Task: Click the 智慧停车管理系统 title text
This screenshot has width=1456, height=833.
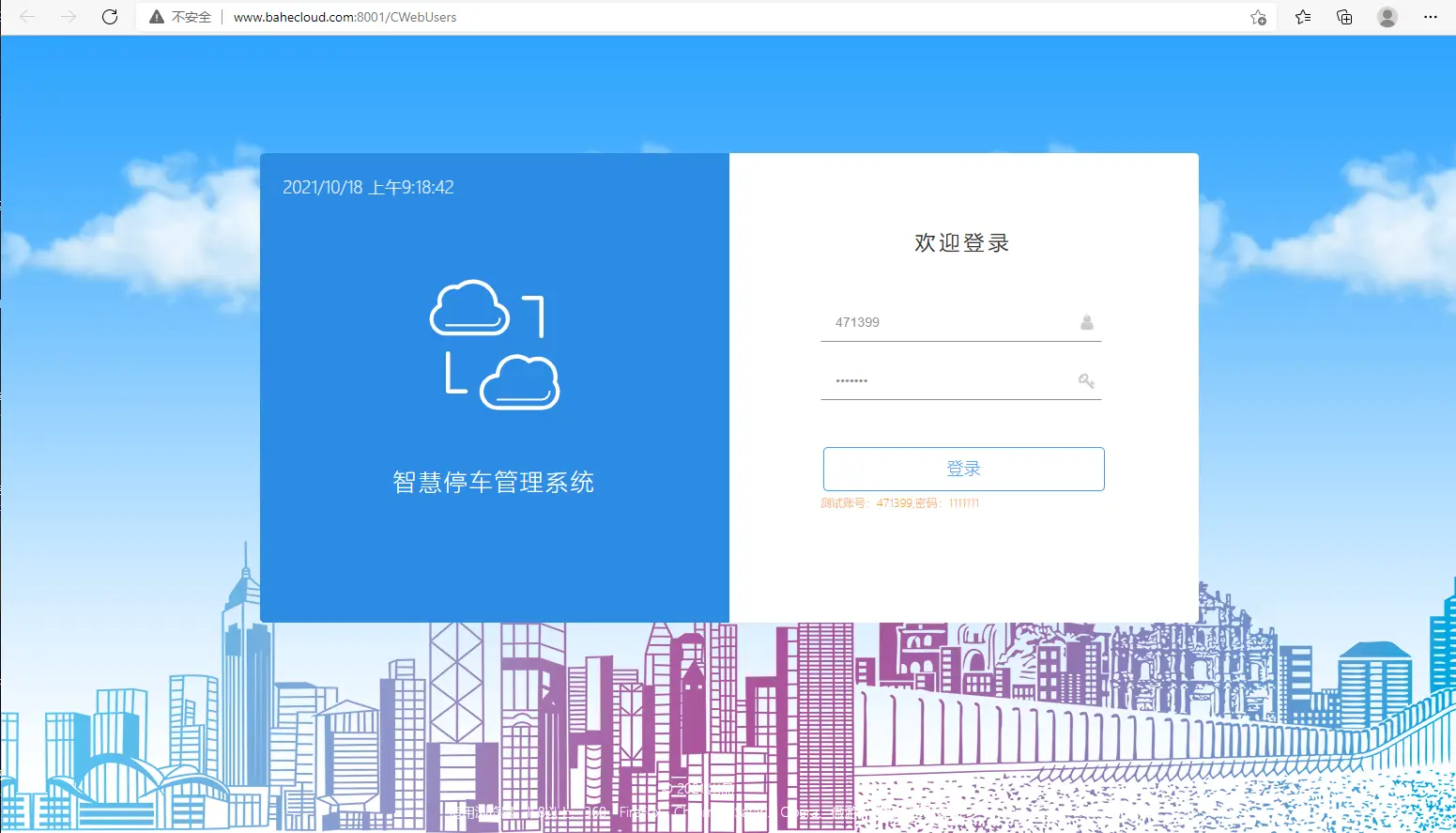Action: pyautogui.click(x=494, y=482)
